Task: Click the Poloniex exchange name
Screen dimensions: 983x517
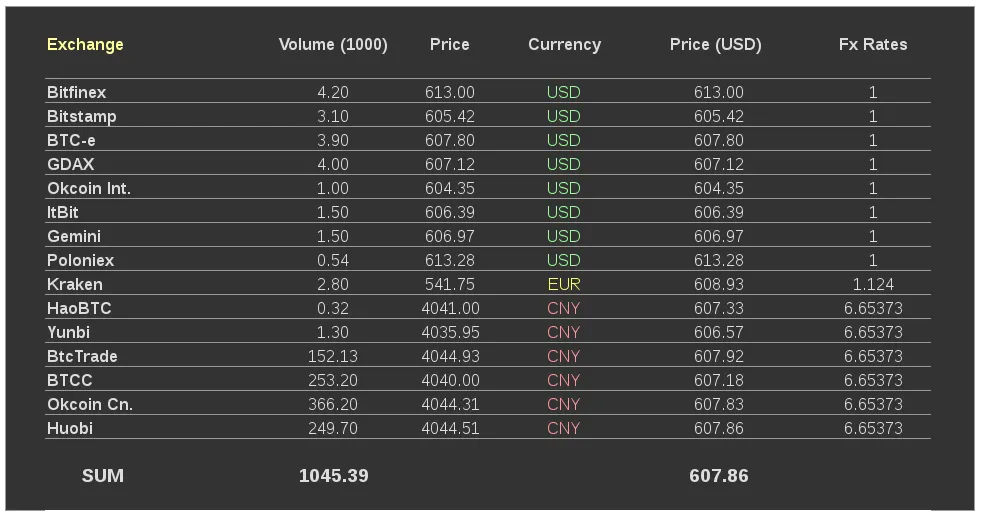Action: 80,261
